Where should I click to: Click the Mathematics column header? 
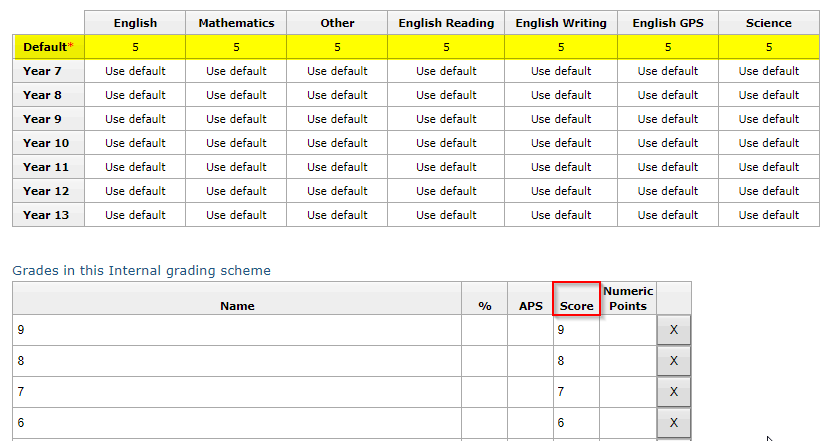tap(236, 23)
